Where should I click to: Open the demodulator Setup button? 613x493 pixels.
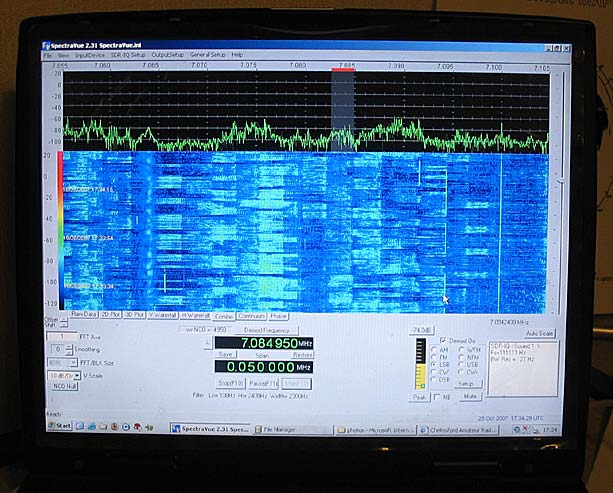[468, 384]
